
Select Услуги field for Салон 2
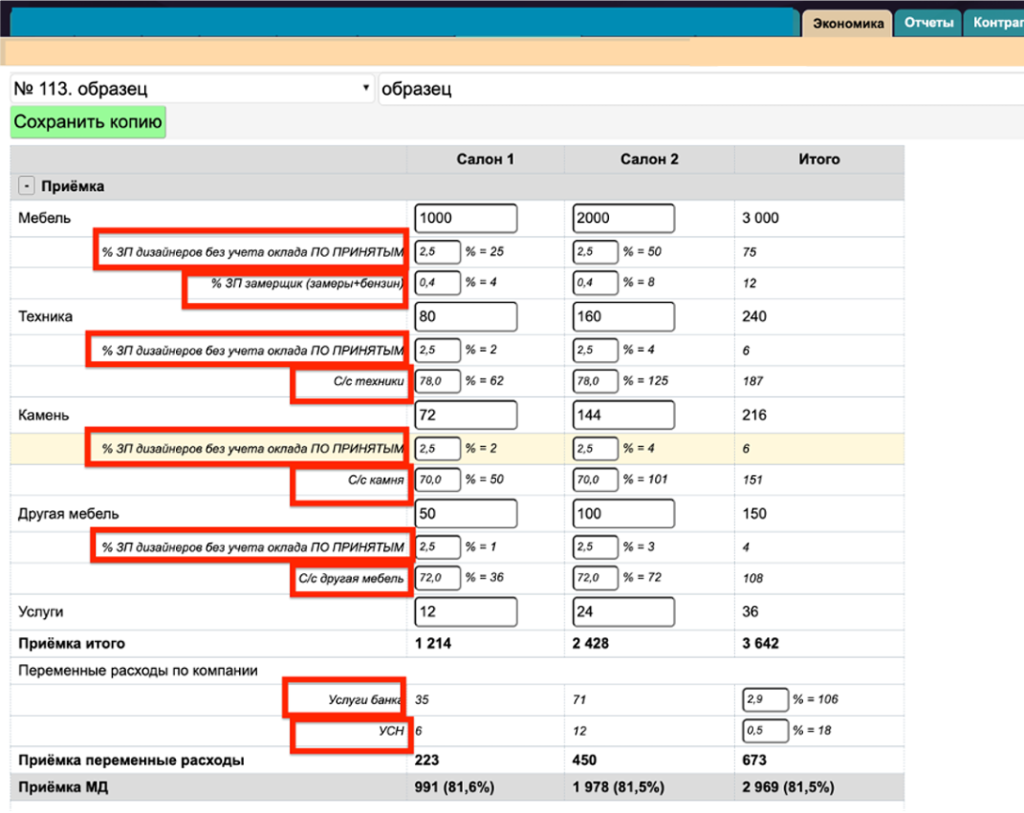click(x=623, y=612)
